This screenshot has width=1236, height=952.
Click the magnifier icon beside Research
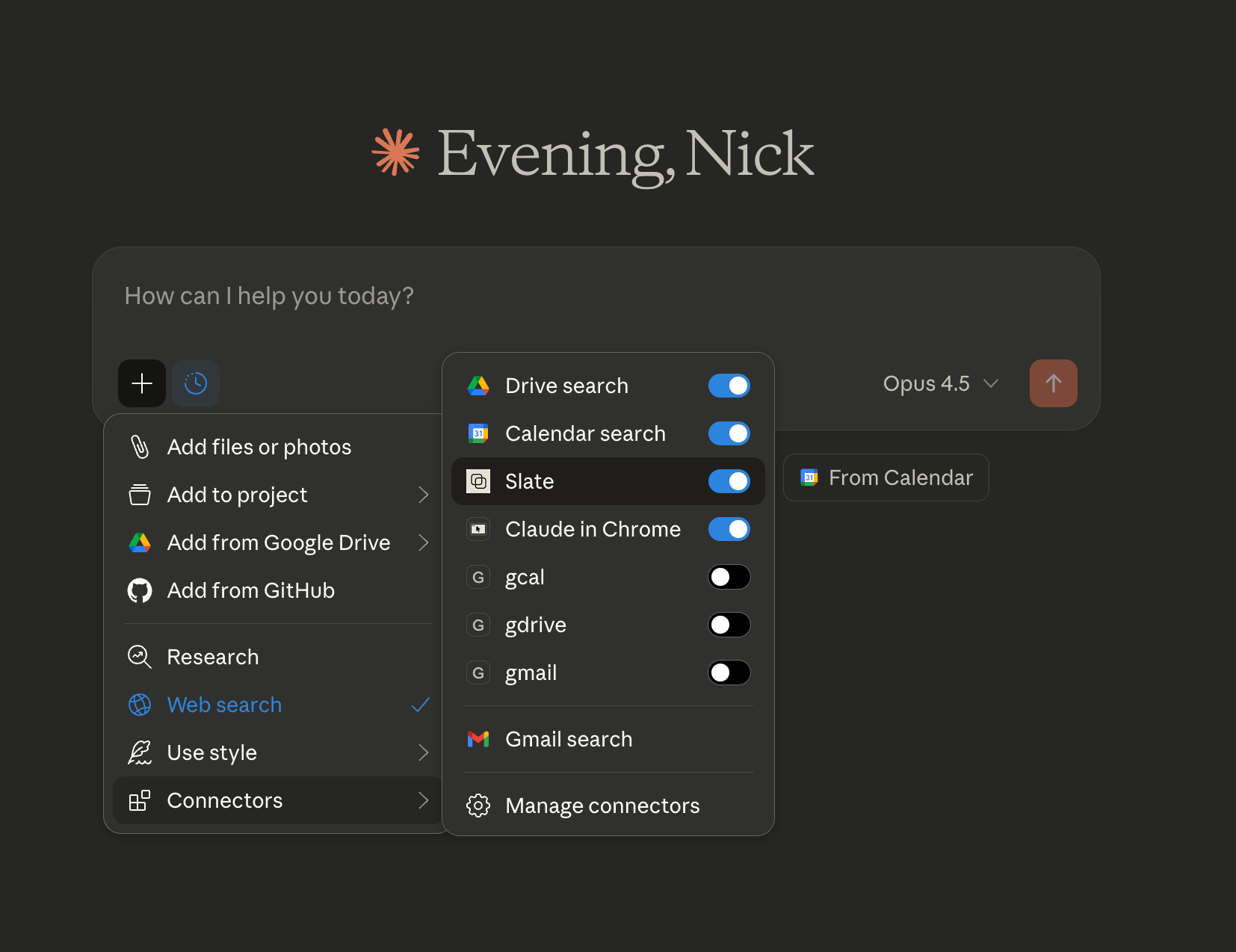click(139, 656)
